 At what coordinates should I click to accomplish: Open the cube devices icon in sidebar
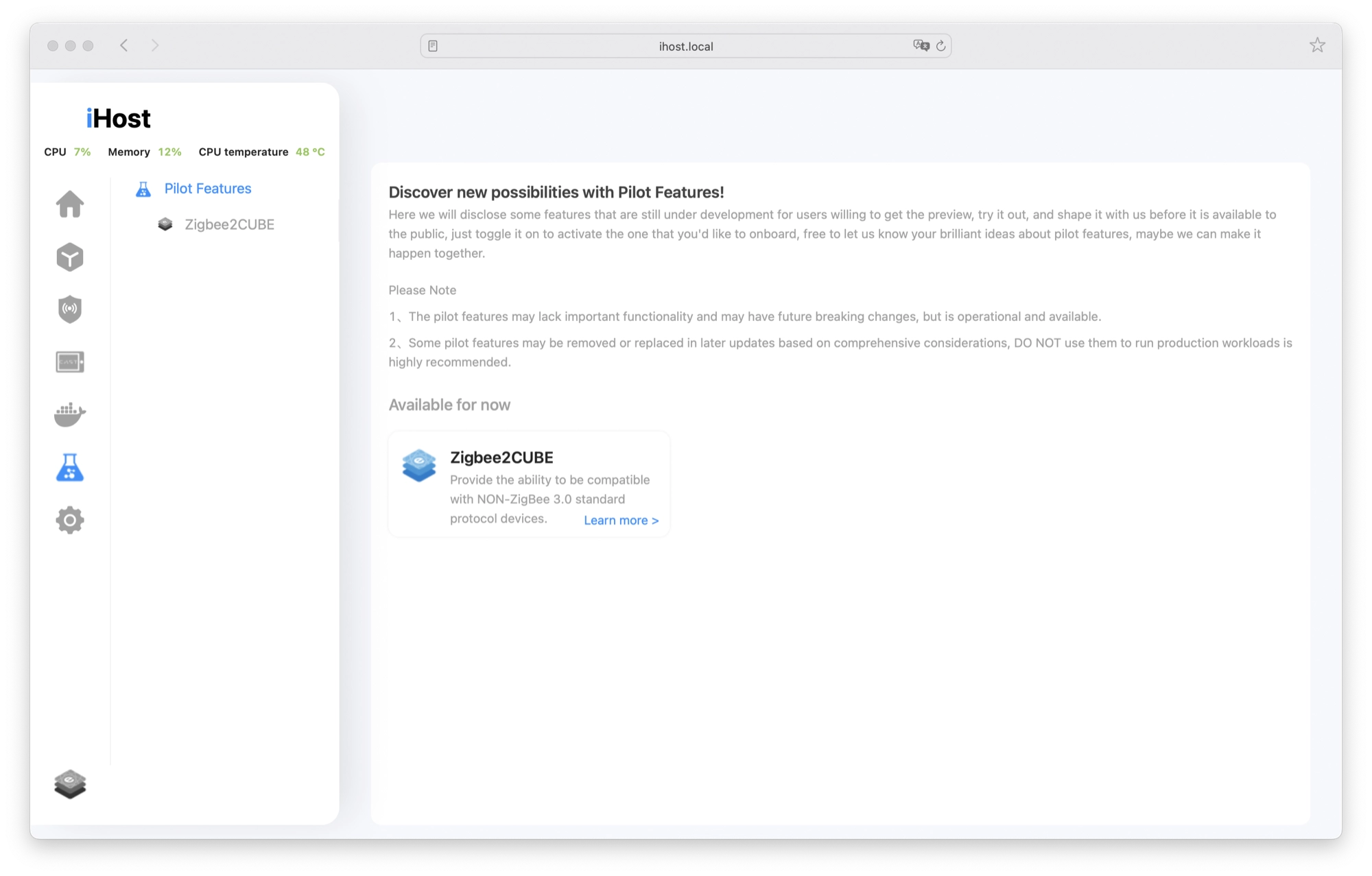pos(70,257)
